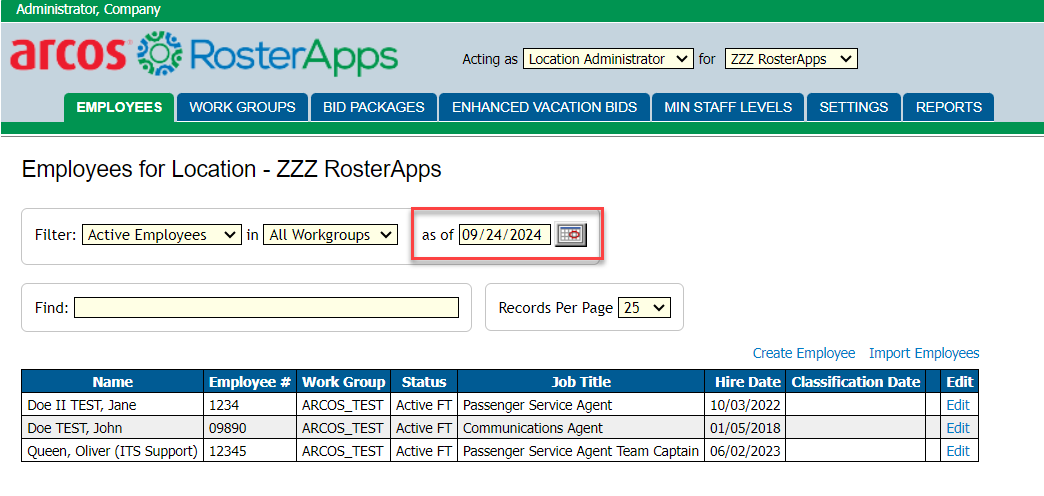Click the as of date field
Viewport: 1044px width, 496px height.
point(505,235)
